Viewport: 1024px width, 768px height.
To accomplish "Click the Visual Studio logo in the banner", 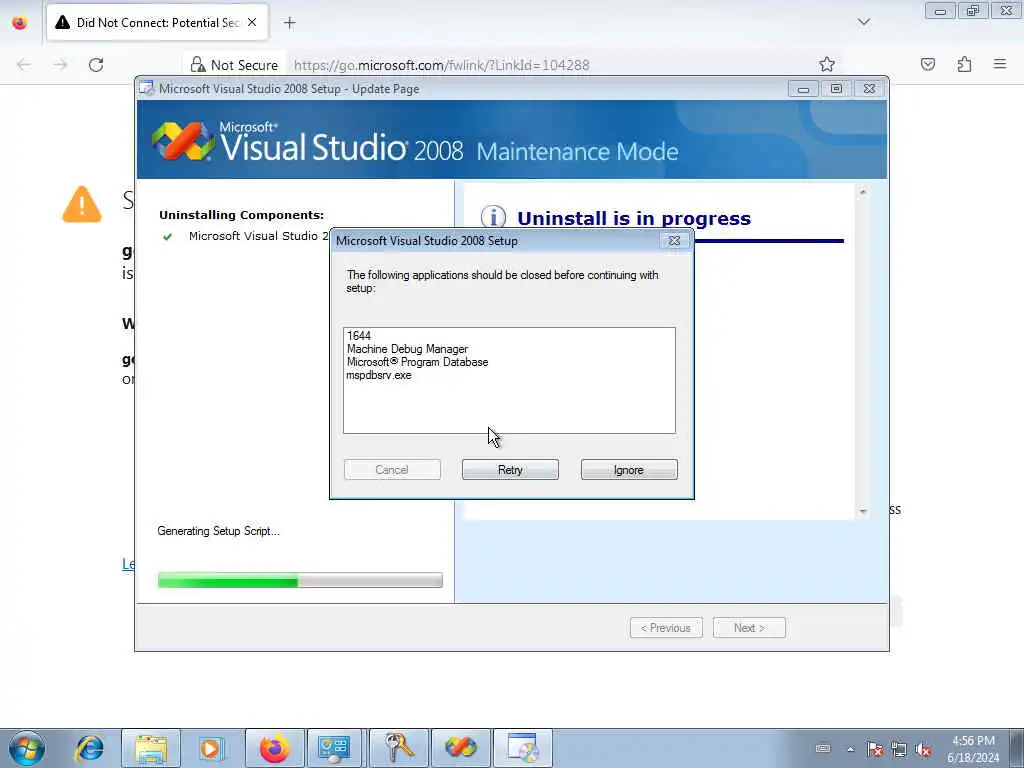I will point(183,140).
